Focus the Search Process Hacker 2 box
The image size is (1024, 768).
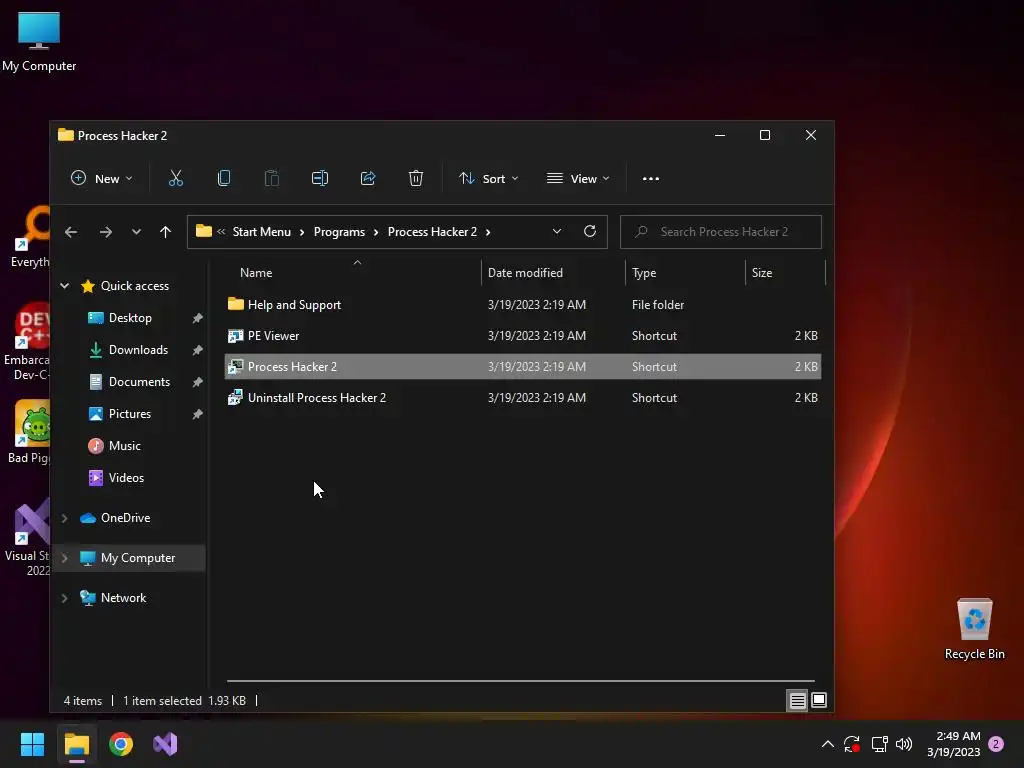(x=720, y=232)
